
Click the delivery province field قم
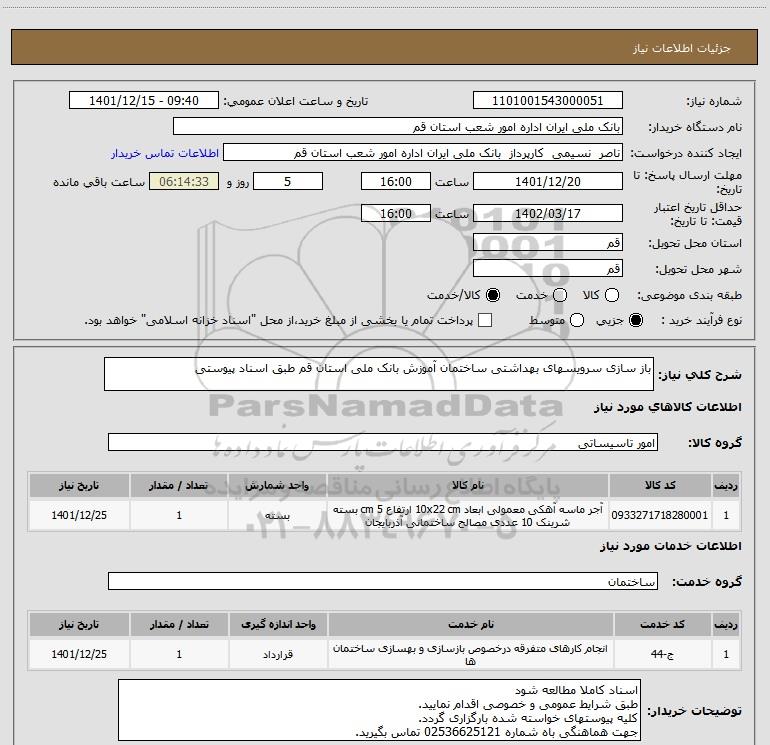pos(548,242)
